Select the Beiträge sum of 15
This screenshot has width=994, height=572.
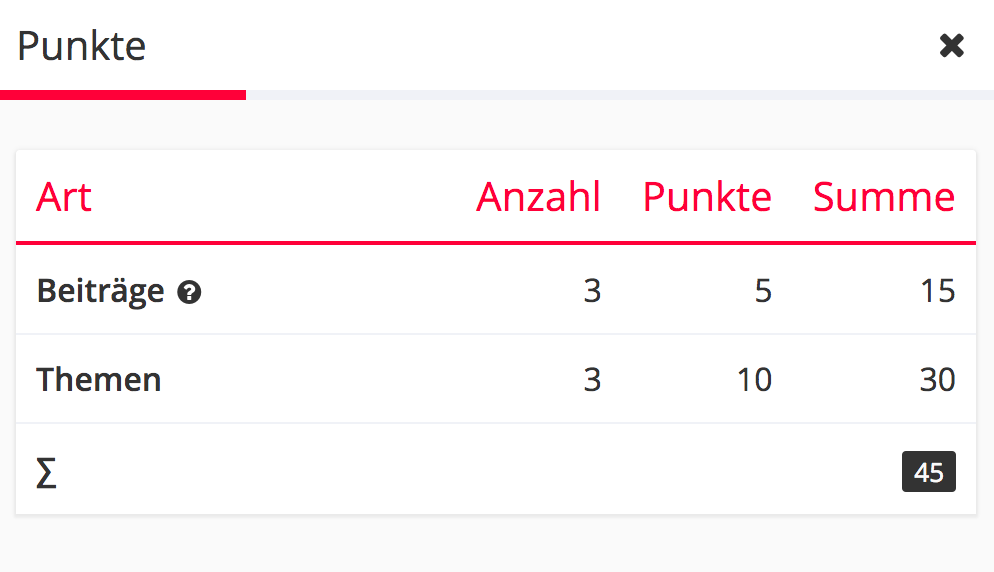pyautogui.click(x=938, y=291)
